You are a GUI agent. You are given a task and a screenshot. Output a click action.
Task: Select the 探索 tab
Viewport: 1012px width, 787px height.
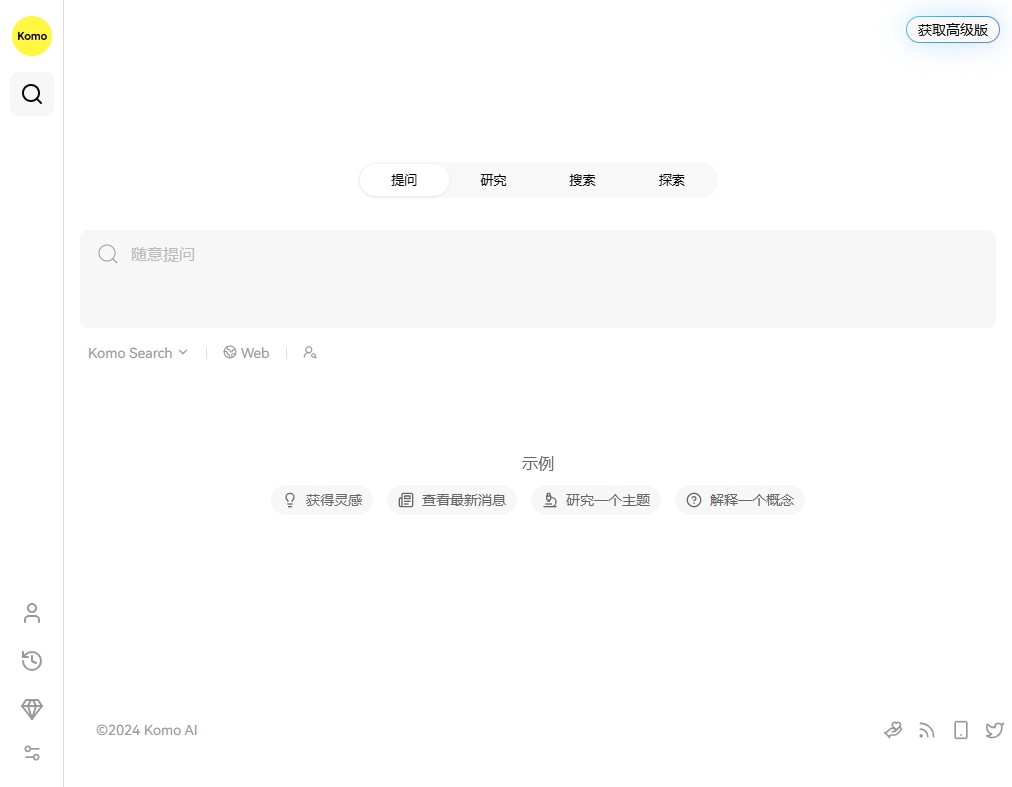coord(672,180)
